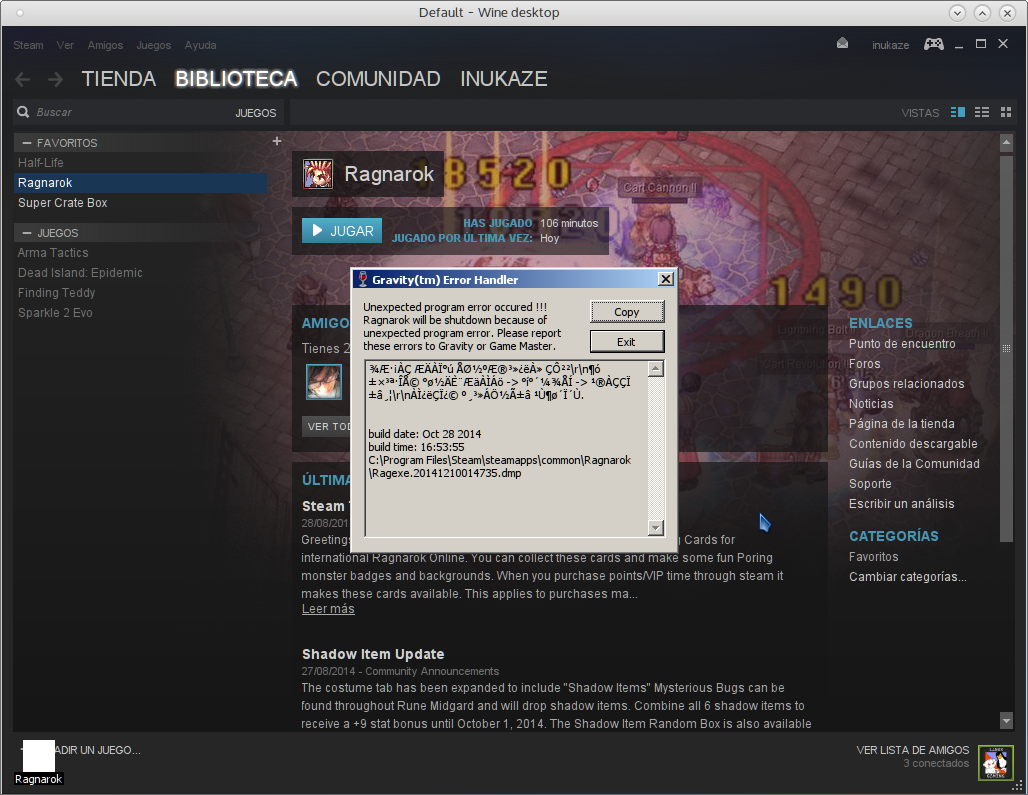Go forward with the right arrow

pos(56,79)
